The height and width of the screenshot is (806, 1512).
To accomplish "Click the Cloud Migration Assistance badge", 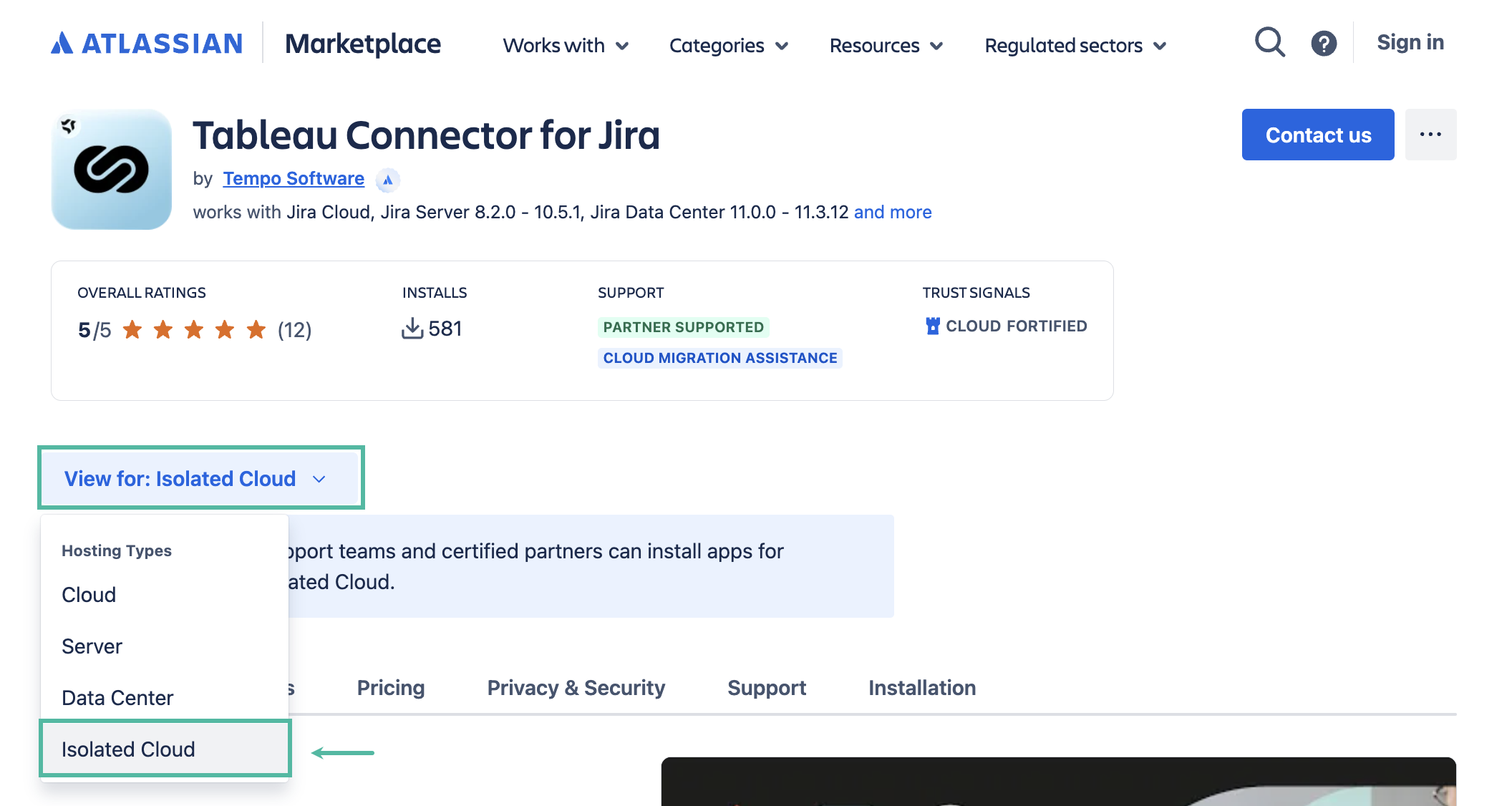I will click(720, 358).
